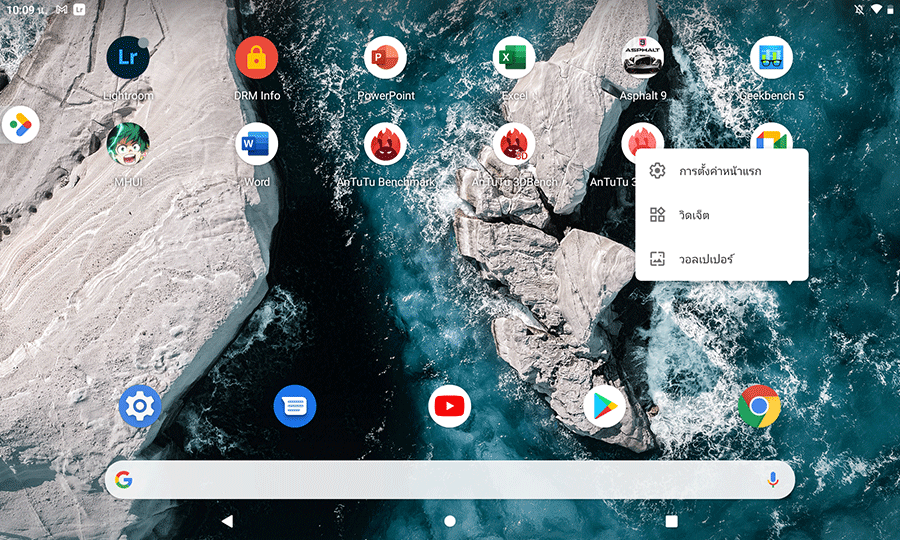Open the MHUI app
The width and height of the screenshot is (900, 540).
coord(128,144)
